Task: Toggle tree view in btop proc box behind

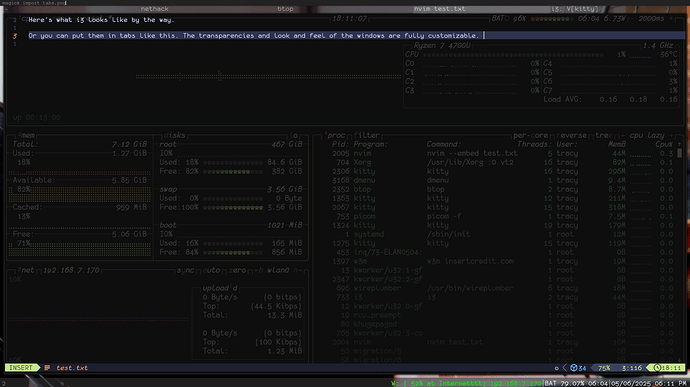Action: [603, 135]
